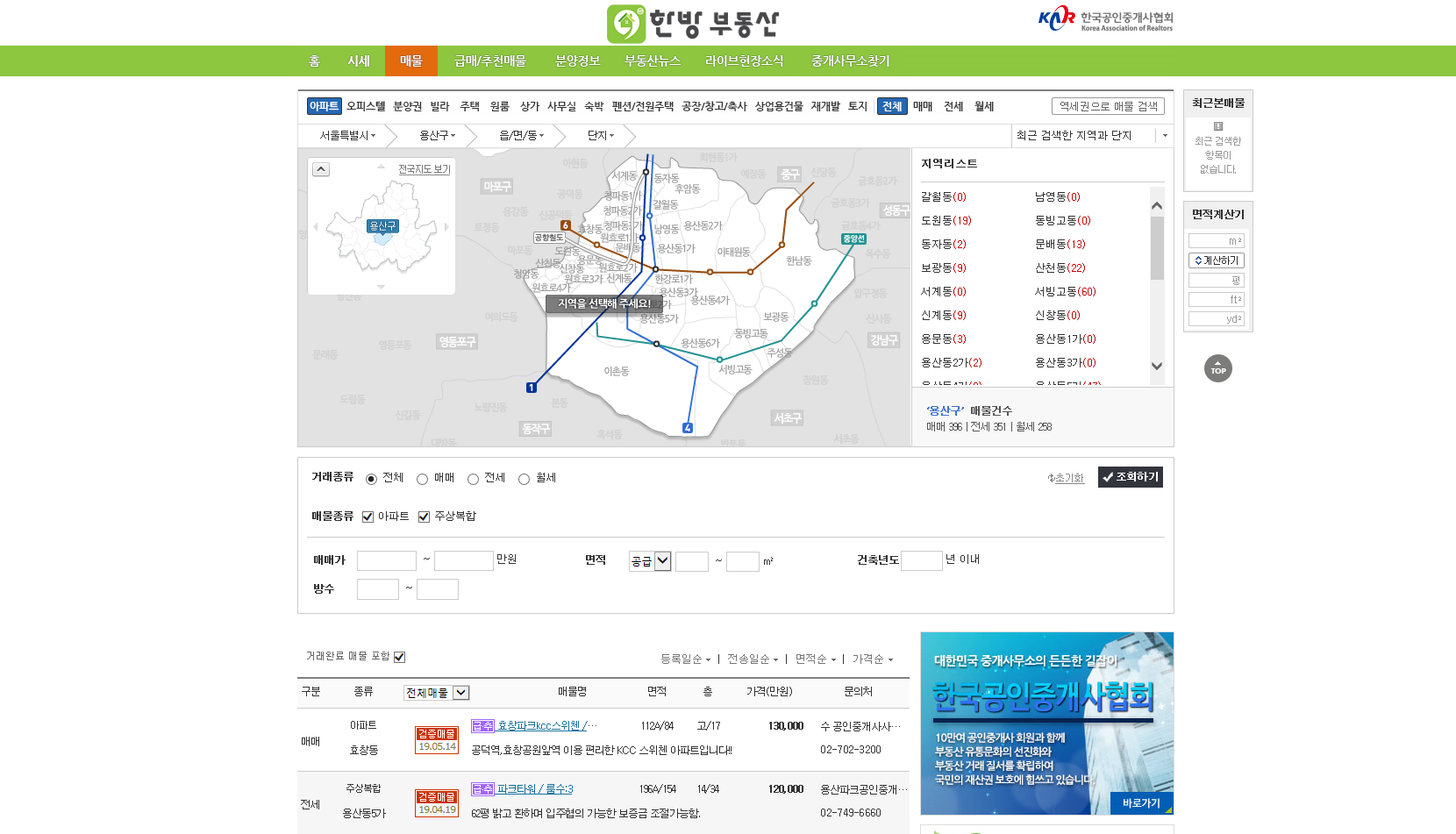Select 서빙고동(60) in the area list
Viewport: 1456px width, 834px height.
[1066, 292]
